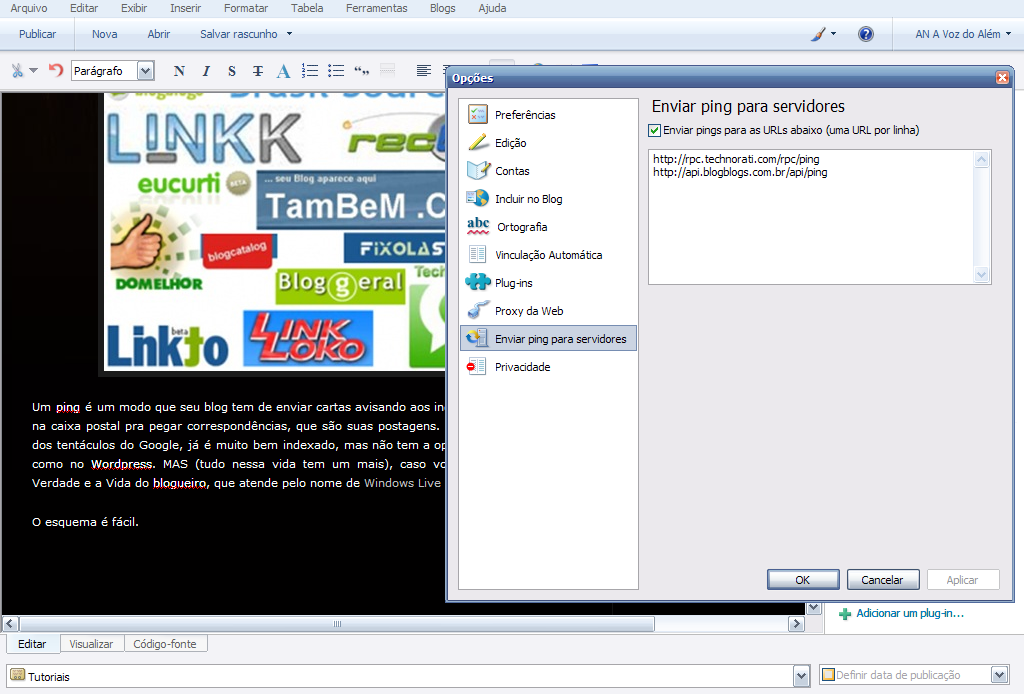Viewport: 1024px width, 694px height.
Task: Open the Editar menu
Action: [x=84, y=8]
